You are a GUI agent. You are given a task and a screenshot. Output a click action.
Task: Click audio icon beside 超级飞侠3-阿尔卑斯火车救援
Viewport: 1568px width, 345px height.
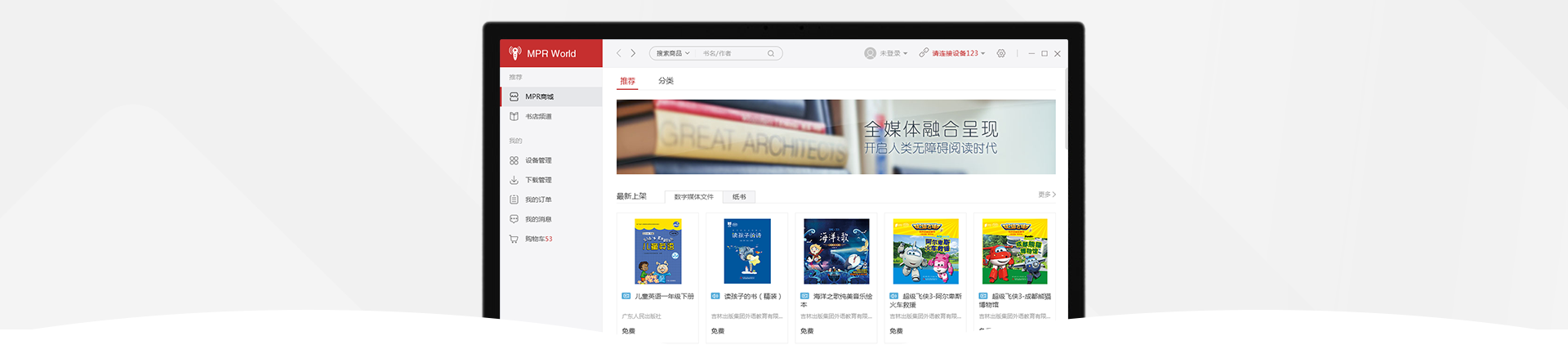[893, 296]
